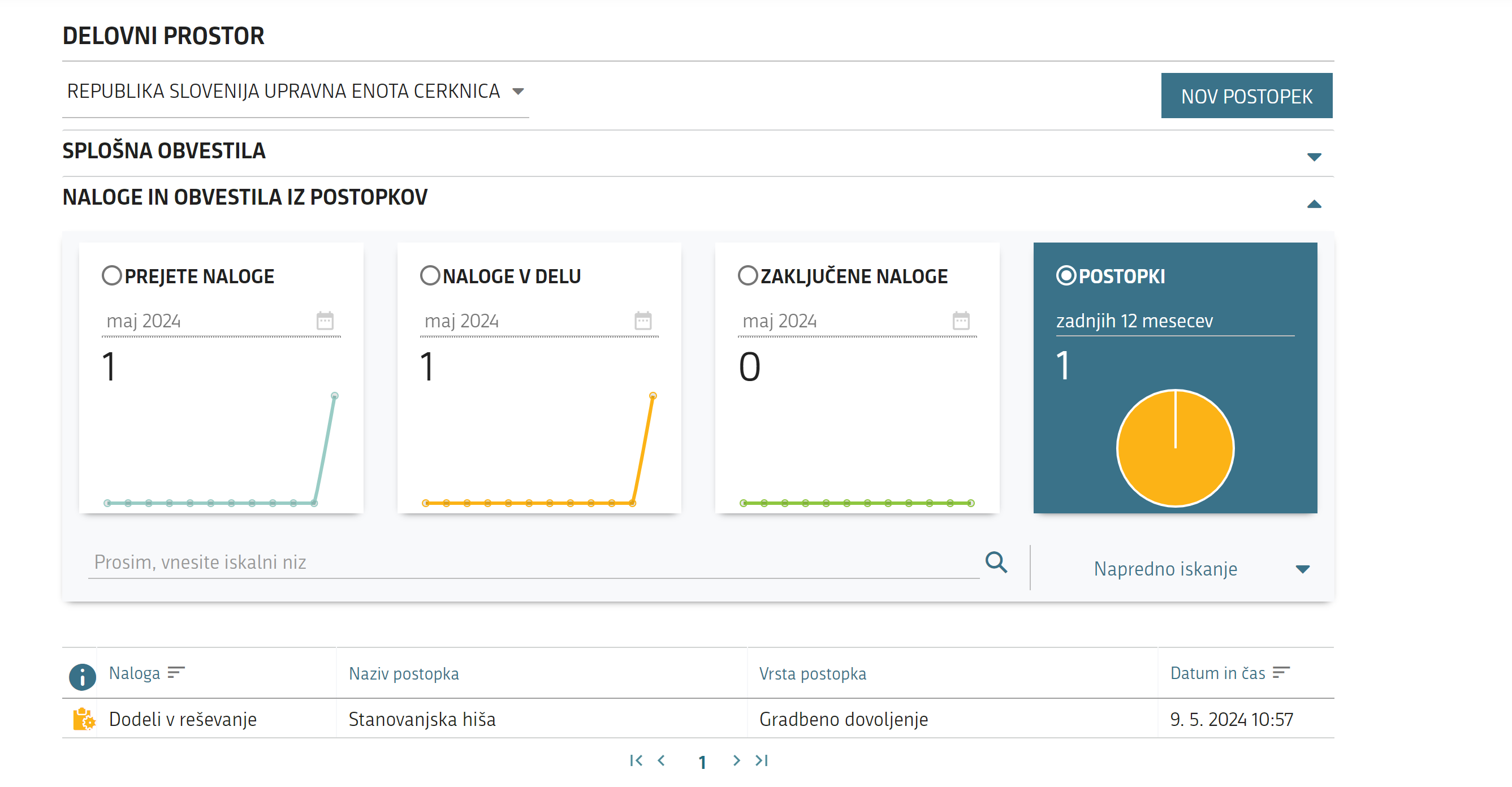Collapse the NALOGE IN OBVESTILA IZ POSTOPKOV section
This screenshot has width=1512, height=787.
point(1314,204)
